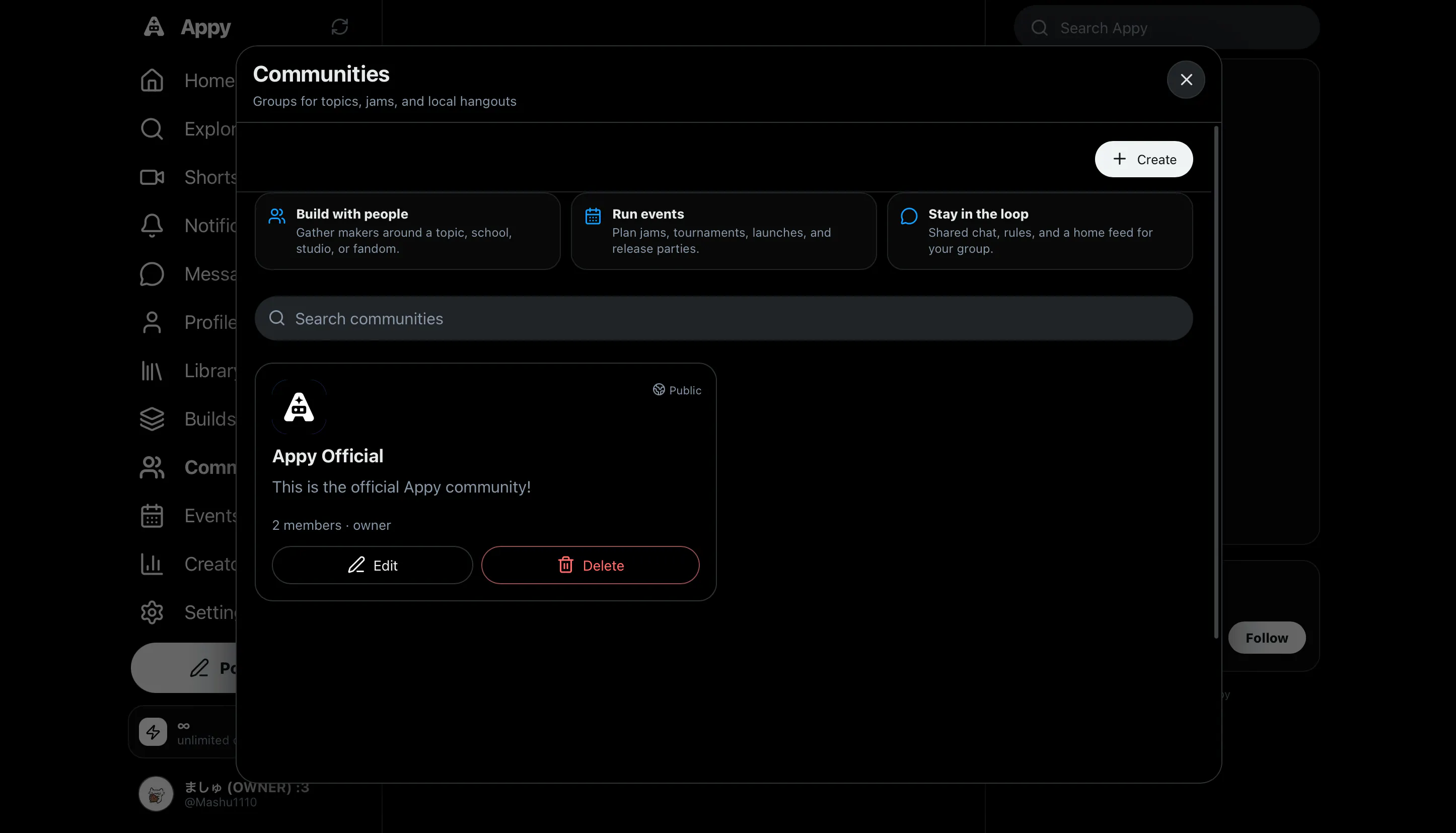Click the Public visibility globe icon

coord(659,390)
